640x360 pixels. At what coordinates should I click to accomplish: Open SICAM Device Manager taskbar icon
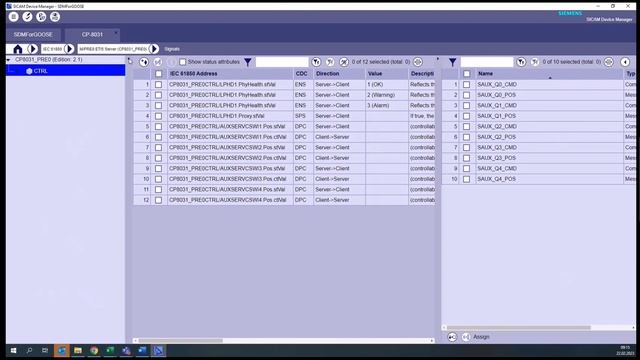tap(158, 351)
